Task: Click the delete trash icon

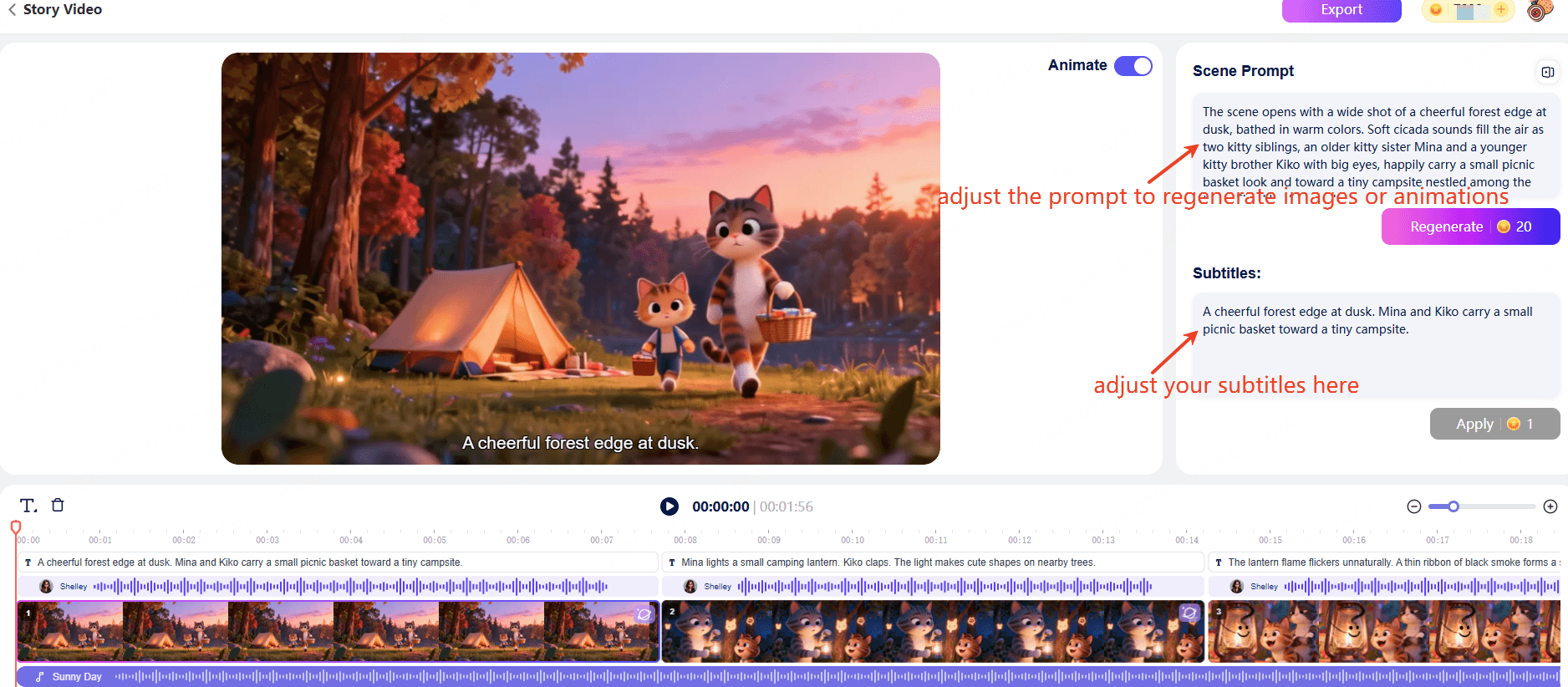Action: (58, 505)
